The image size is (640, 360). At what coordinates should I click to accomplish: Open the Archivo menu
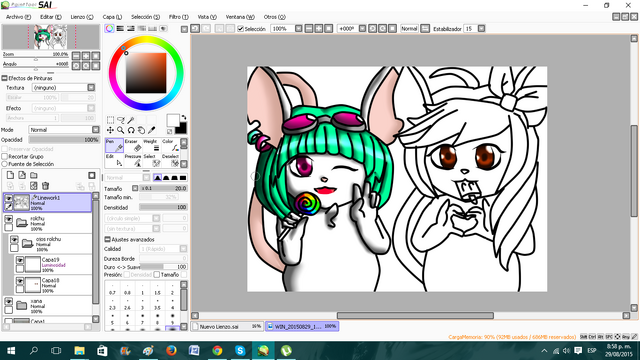pos(18,17)
